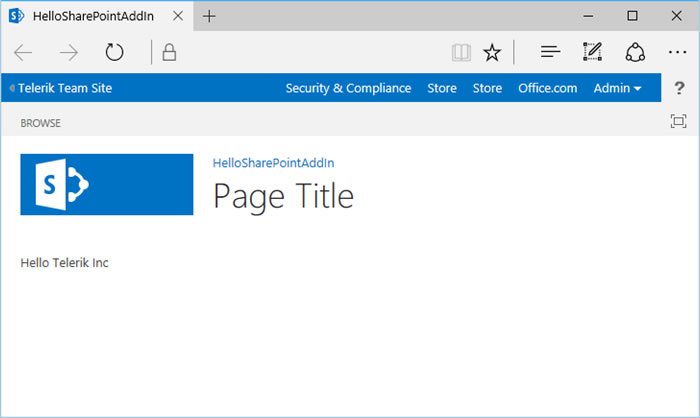Toggle focus on content fullscreen icon
The image size is (700, 418).
pyautogui.click(x=678, y=121)
